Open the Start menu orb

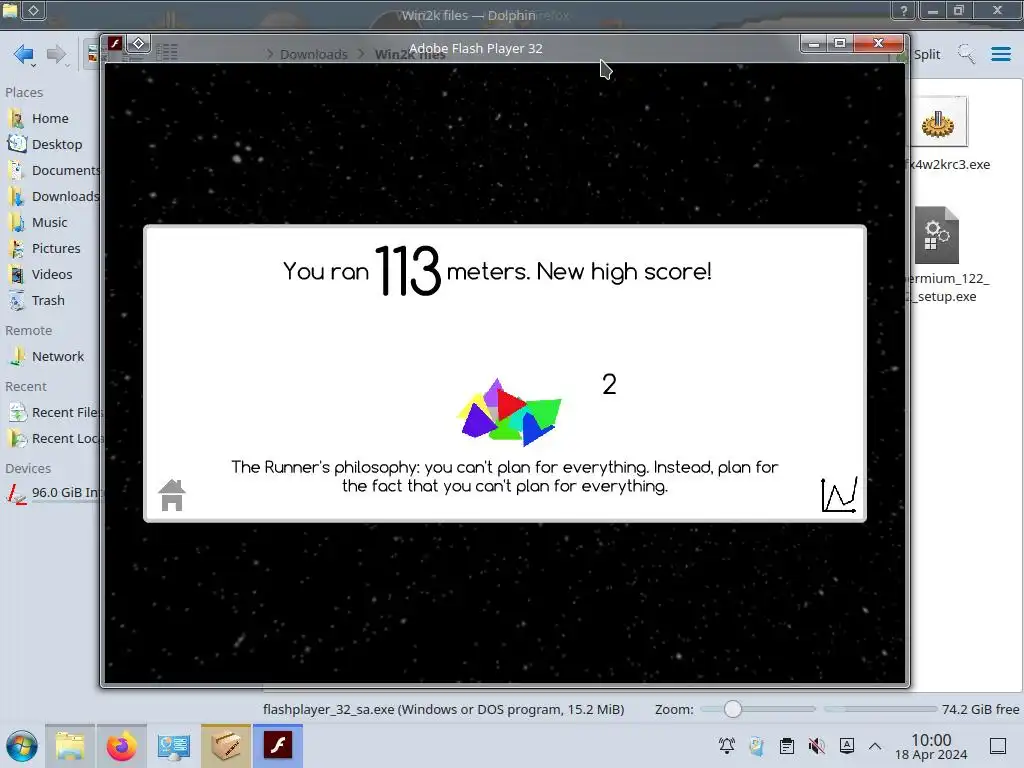click(22, 746)
